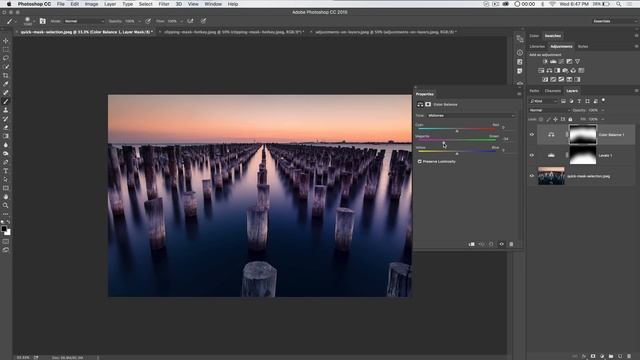Select the Clone Stamp tool

6,110
